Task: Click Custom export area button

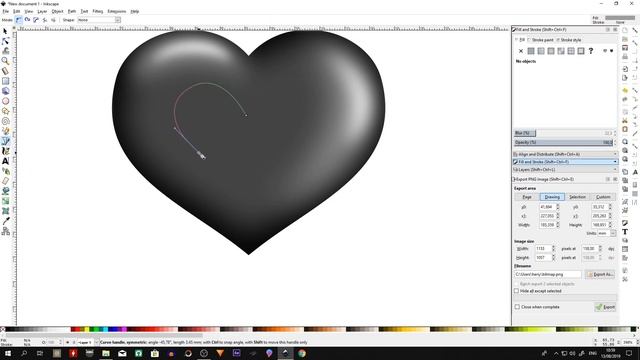Action: [603, 197]
